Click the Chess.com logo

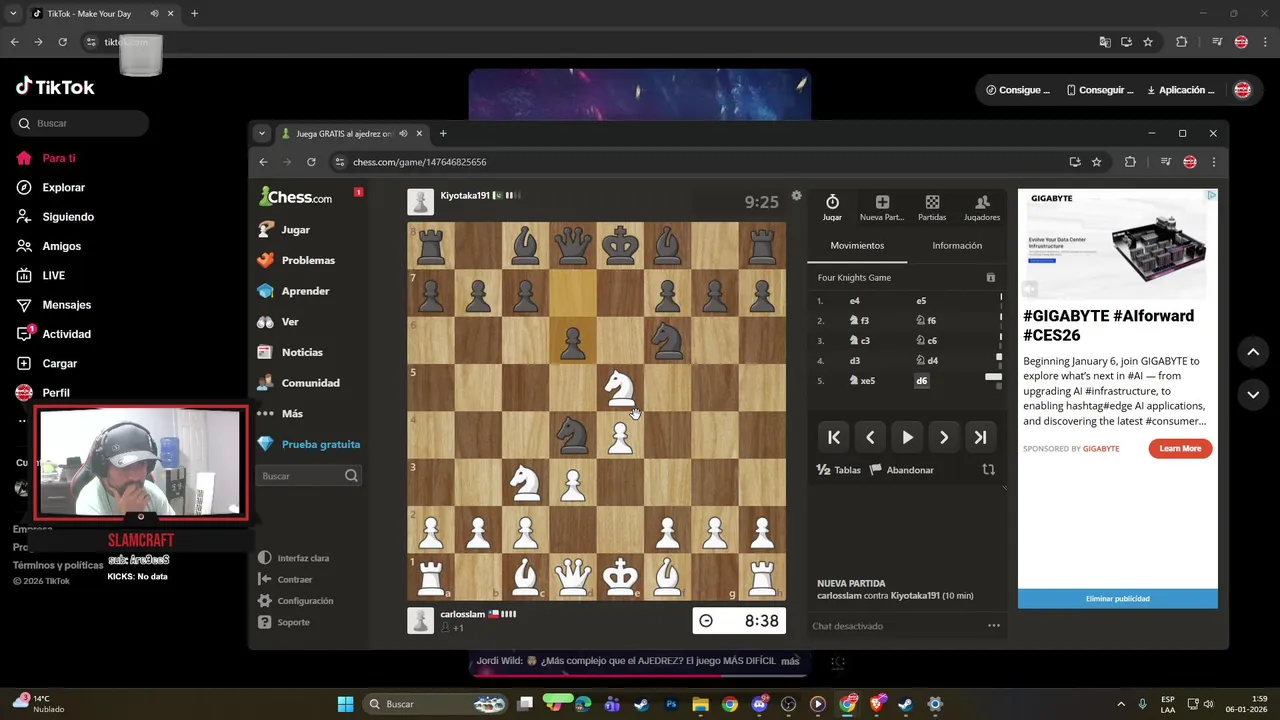point(295,197)
